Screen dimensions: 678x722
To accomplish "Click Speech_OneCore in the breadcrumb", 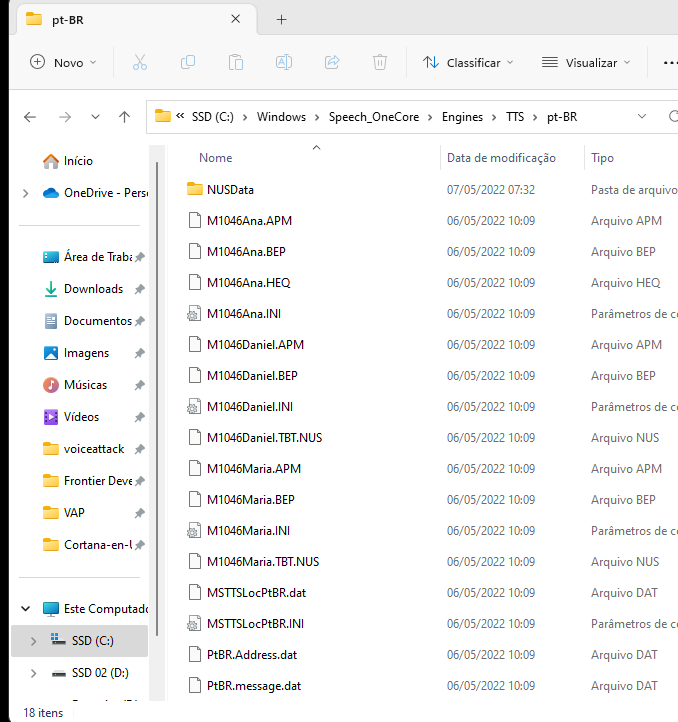I will tap(374, 117).
